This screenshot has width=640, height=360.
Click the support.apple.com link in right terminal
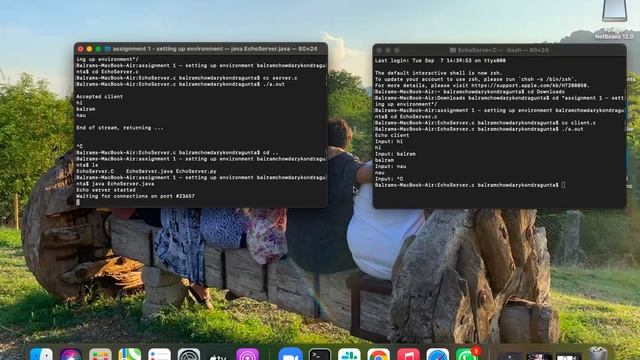pos(530,86)
